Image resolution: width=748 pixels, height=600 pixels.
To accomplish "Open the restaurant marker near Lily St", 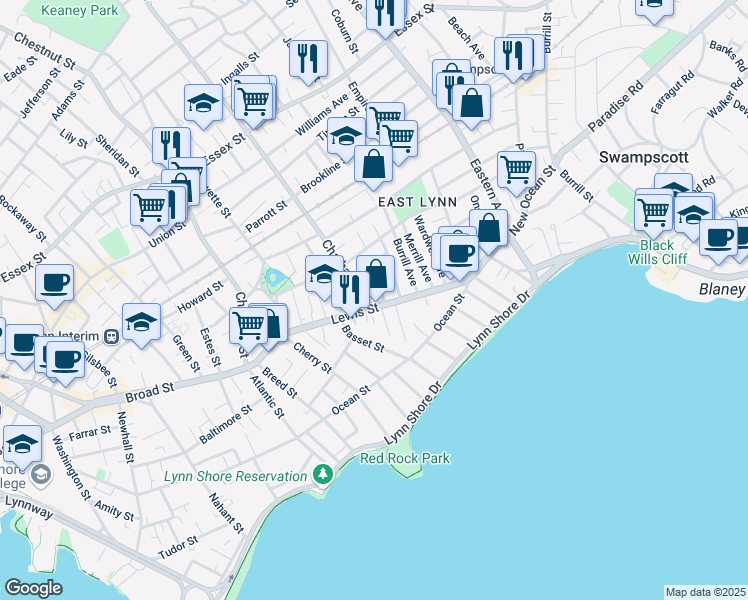I will pyautogui.click(x=171, y=146).
